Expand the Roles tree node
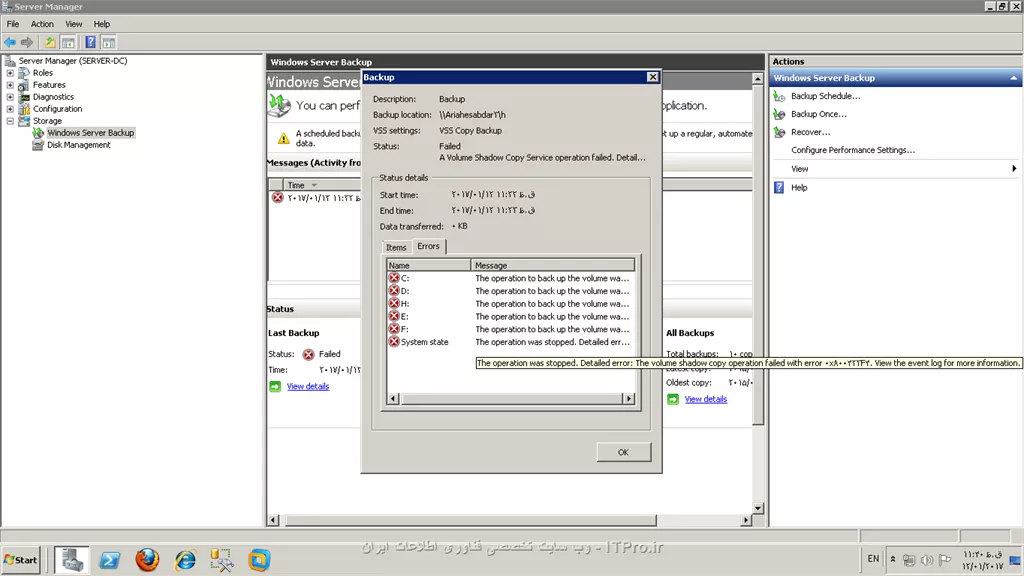Image resolution: width=1024 pixels, height=576 pixels. pyautogui.click(x=10, y=72)
